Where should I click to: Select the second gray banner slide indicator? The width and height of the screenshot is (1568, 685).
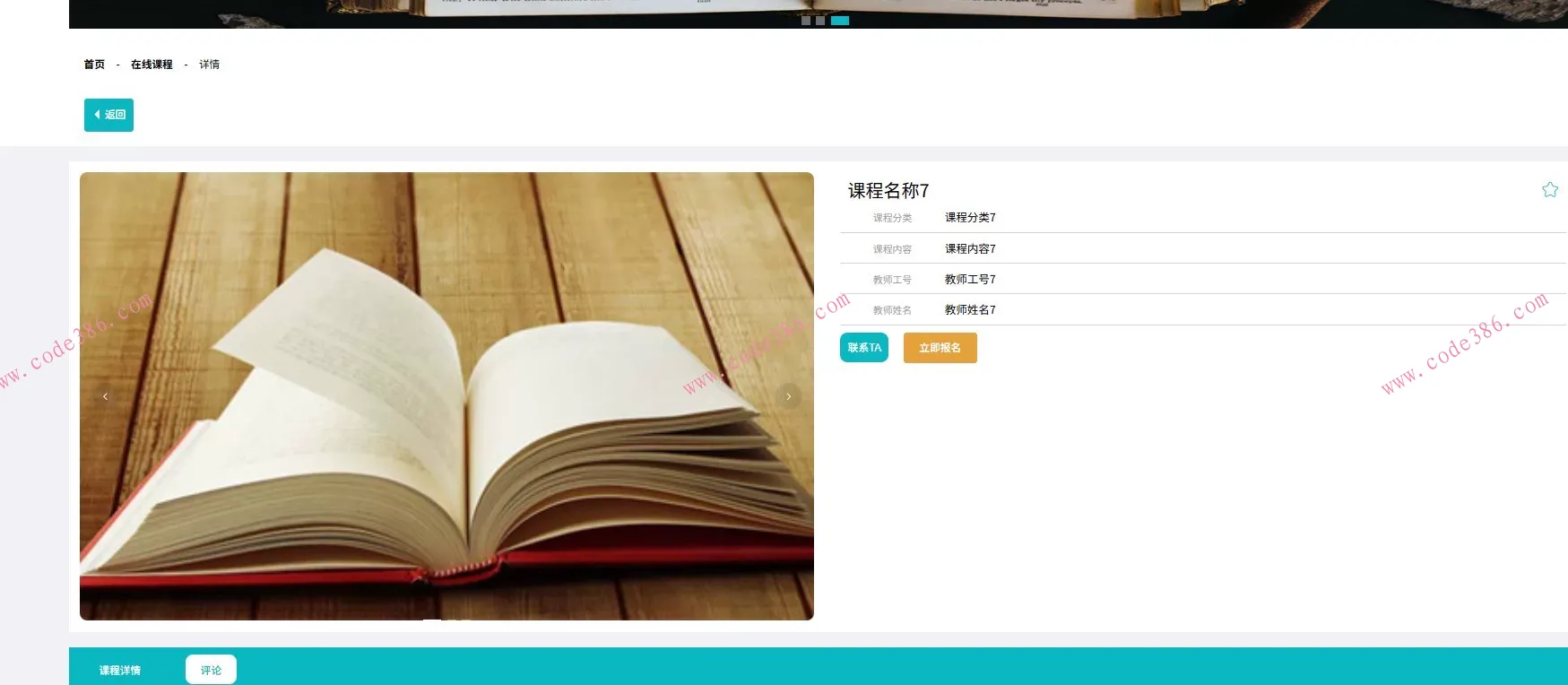(820, 21)
